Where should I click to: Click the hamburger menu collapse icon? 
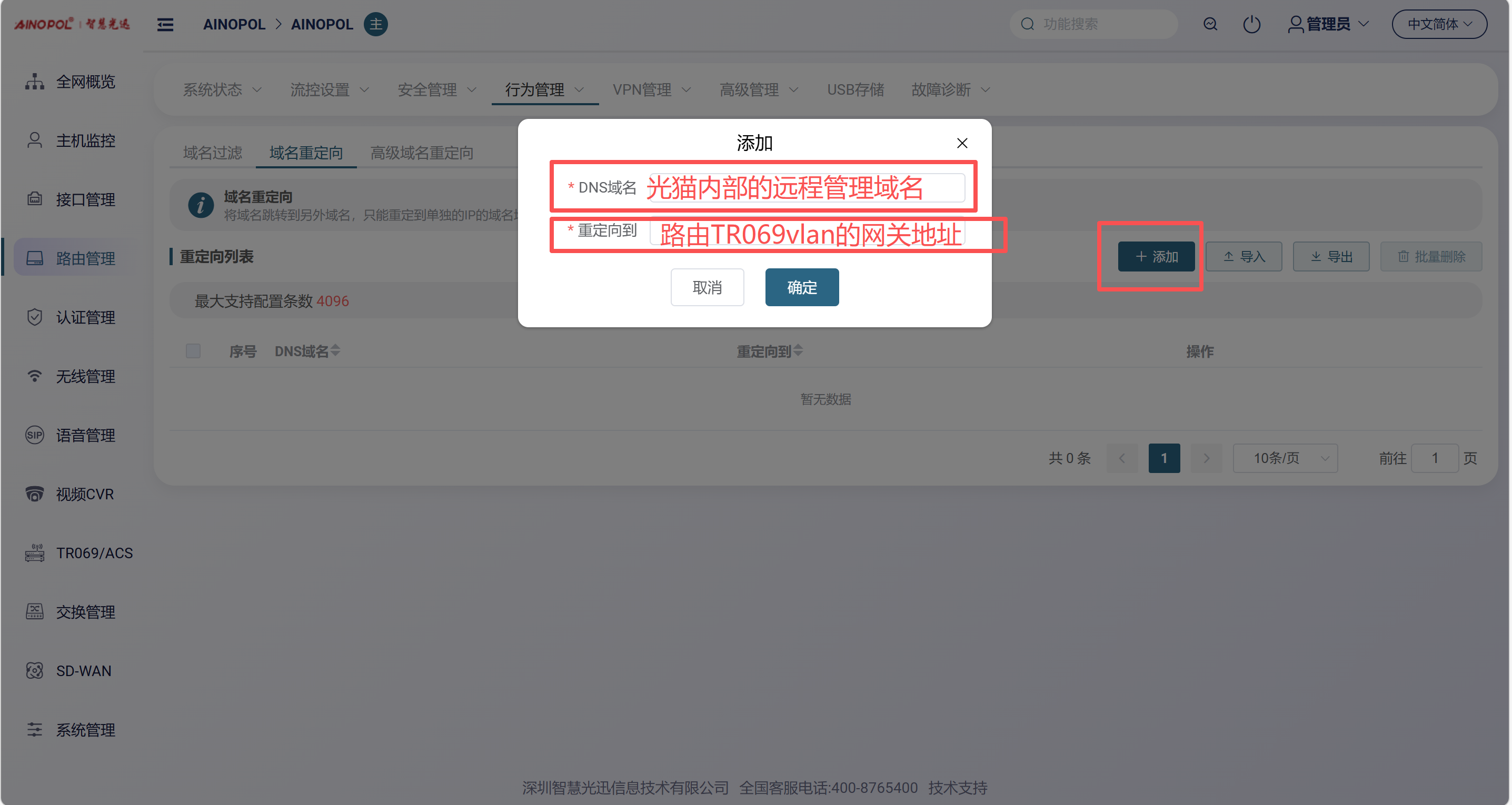(x=165, y=24)
